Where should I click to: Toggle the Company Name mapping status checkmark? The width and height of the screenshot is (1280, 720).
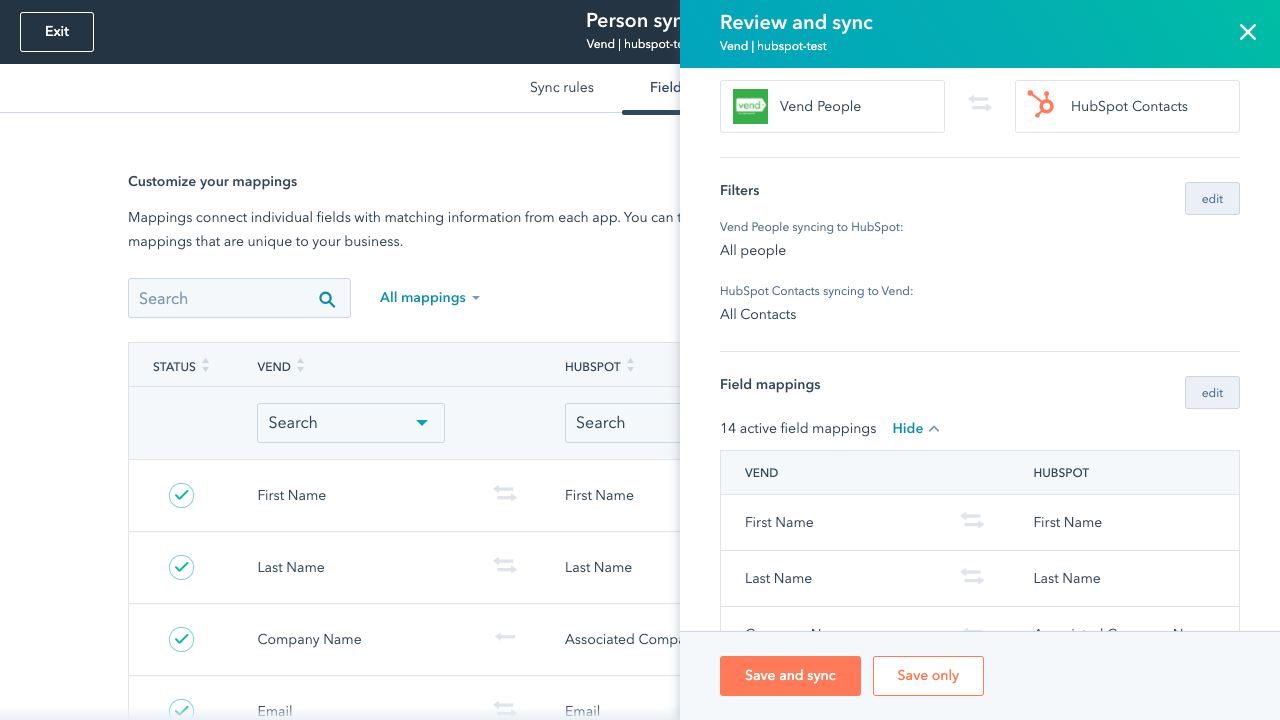click(181, 639)
